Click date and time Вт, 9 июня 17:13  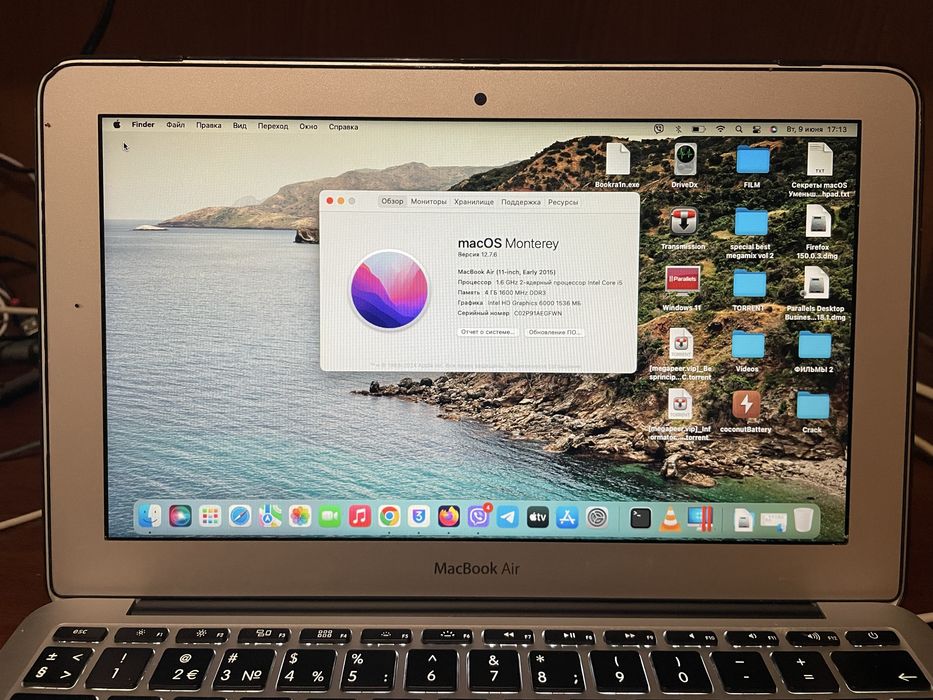click(x=816, y=129)
